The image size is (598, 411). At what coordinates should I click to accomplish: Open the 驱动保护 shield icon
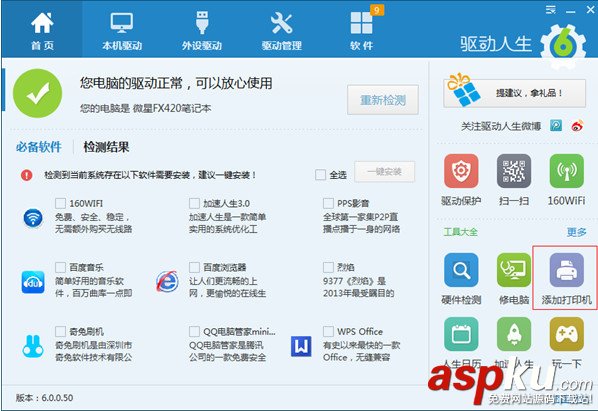(461, 171)
